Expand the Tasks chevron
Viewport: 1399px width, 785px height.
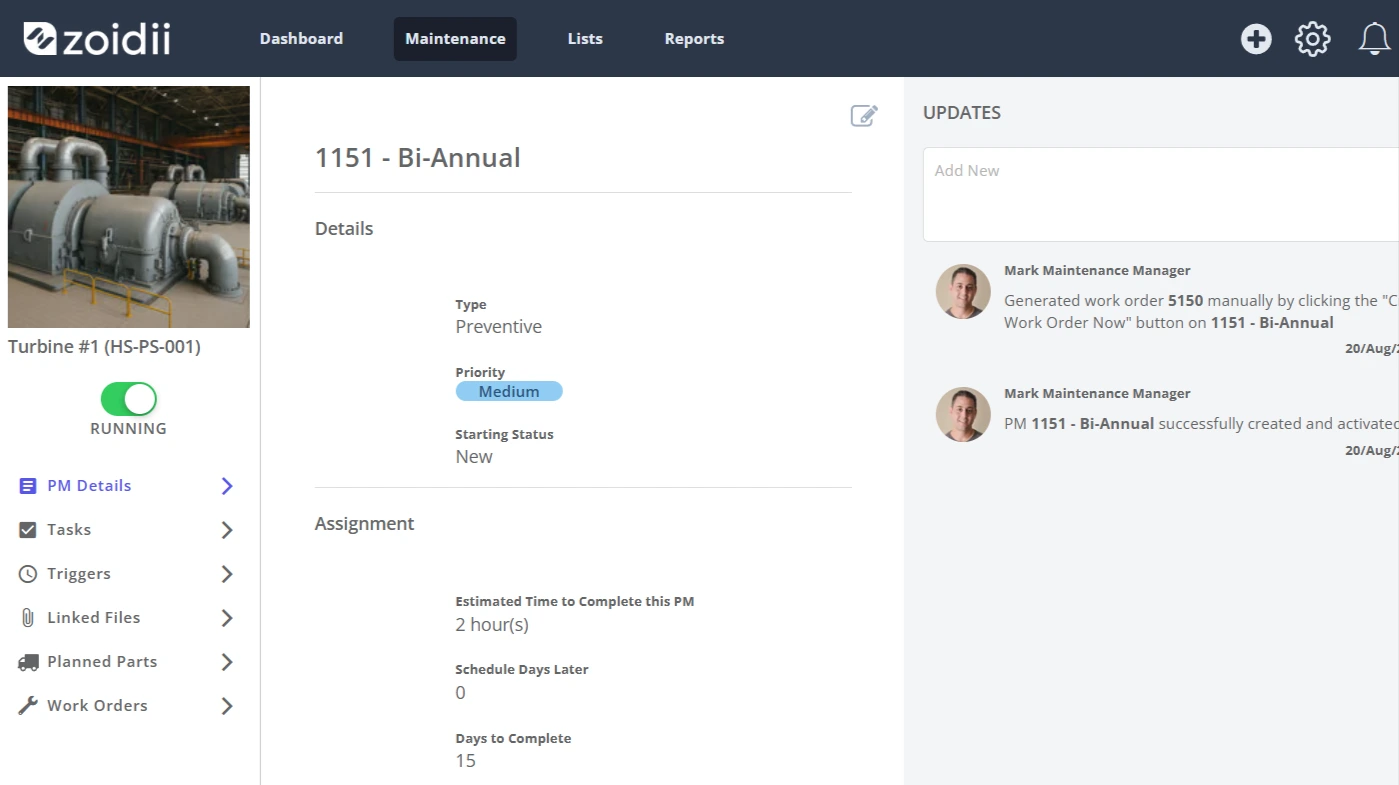[x=227, y=530]
